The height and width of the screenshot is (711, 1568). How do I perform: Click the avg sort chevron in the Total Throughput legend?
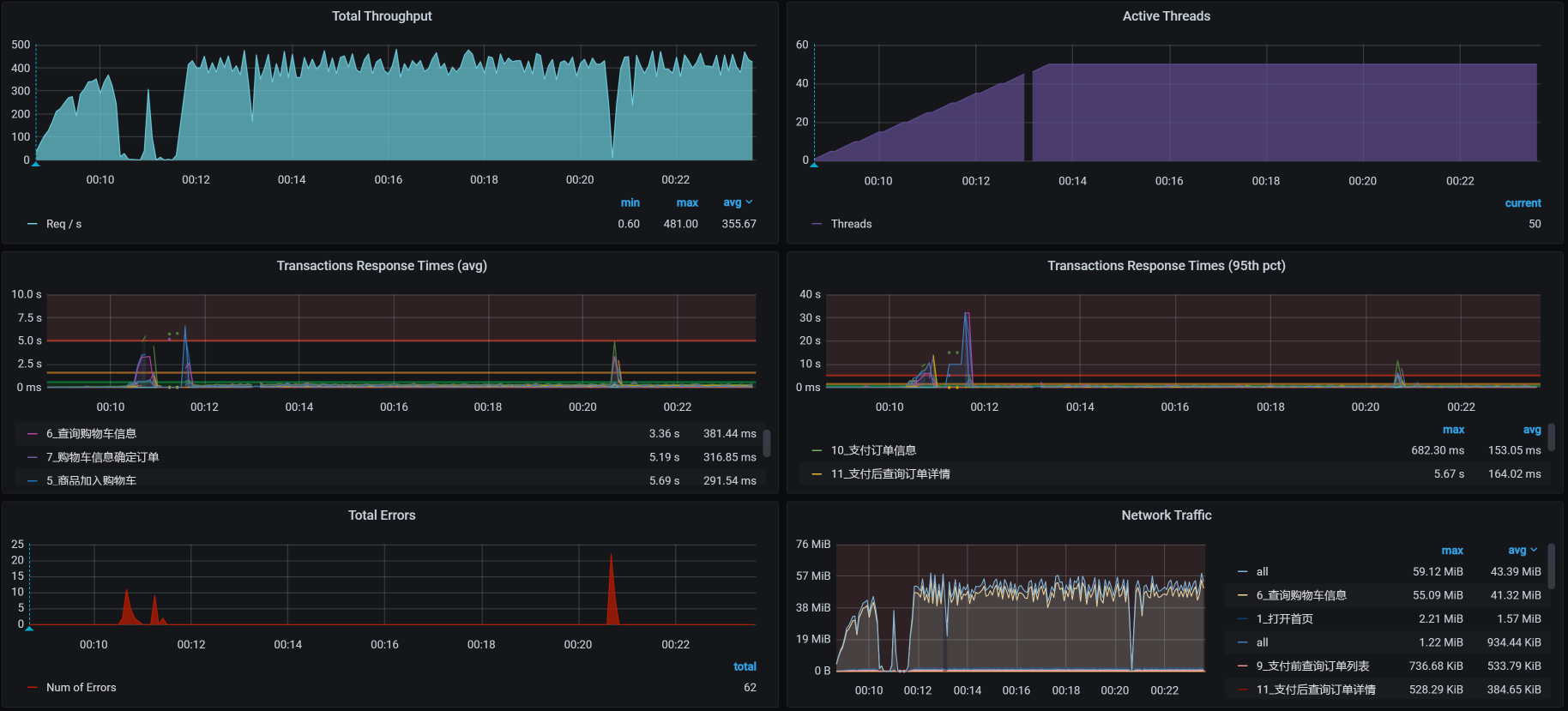click(x=749, y=202)
